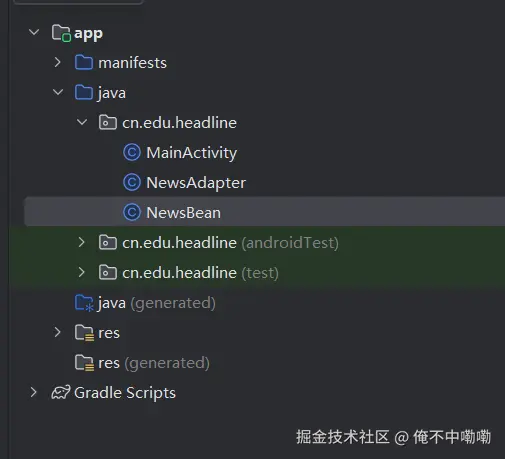Click the NewsBean class icon
The height and width of the screenshot is (459, 505).
(132, 213)
